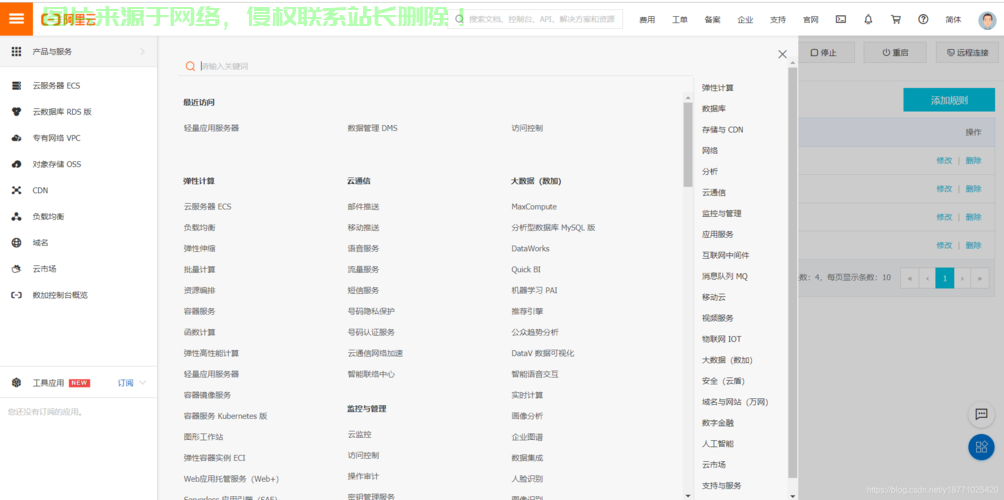
Task: Open 容器服务 Kubernetes 版 link
Action: coord(225,416)
